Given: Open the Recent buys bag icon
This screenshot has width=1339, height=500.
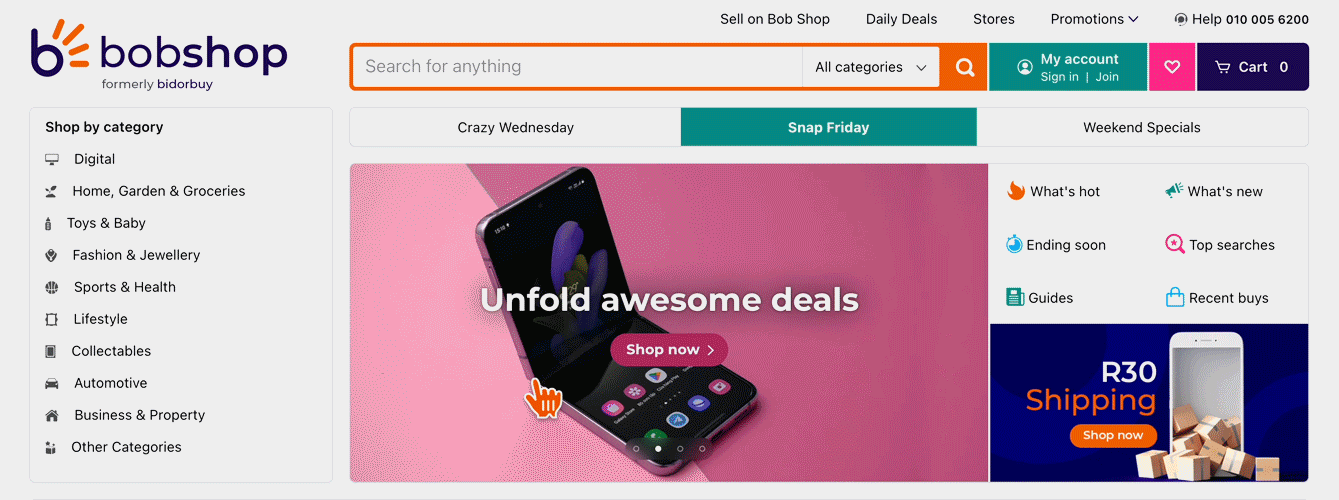Looking at the screenshot, I should click(1175, 297).
